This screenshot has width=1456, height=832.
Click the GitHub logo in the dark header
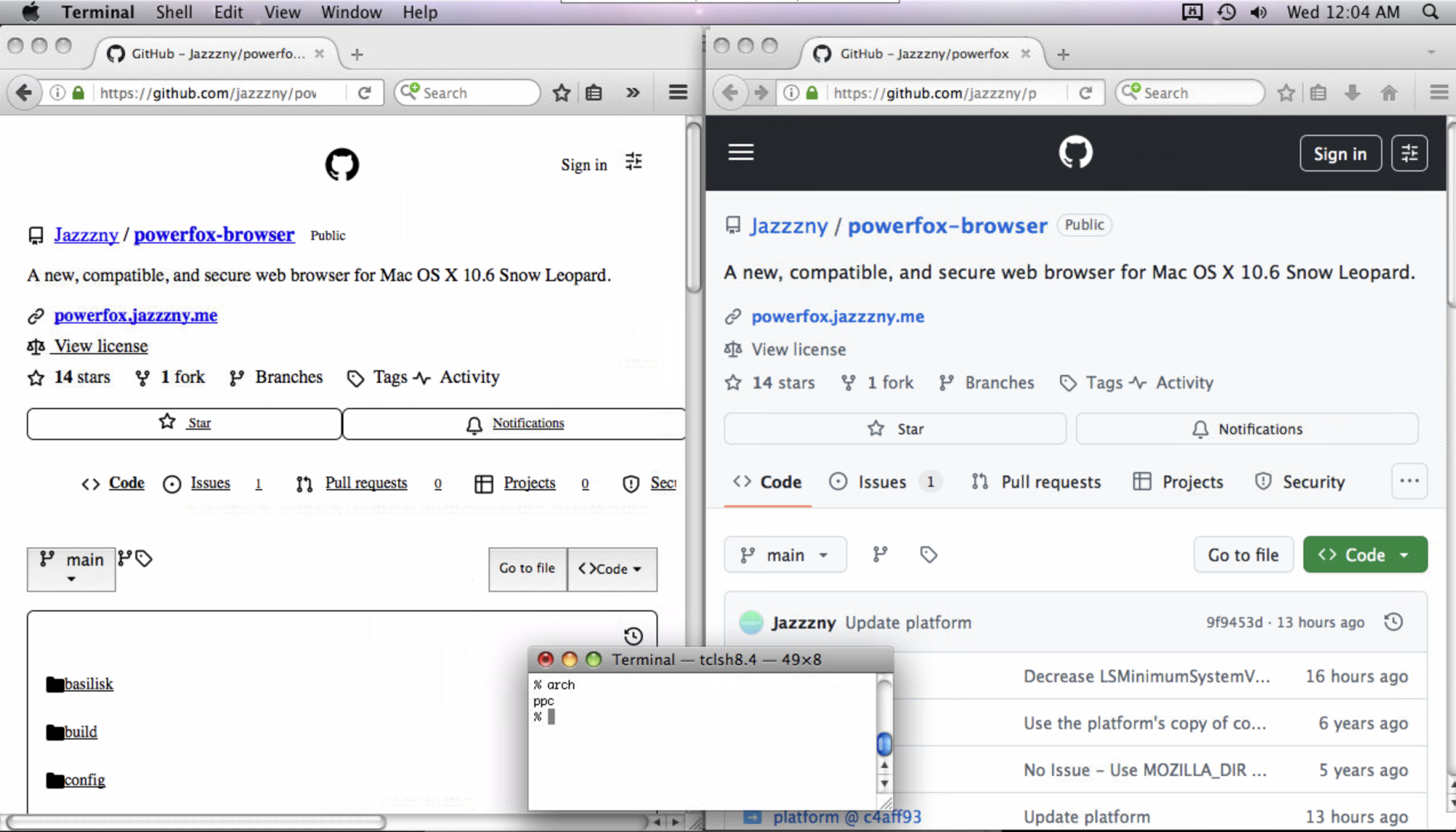pyautogui.click(x=1075, y=152)
